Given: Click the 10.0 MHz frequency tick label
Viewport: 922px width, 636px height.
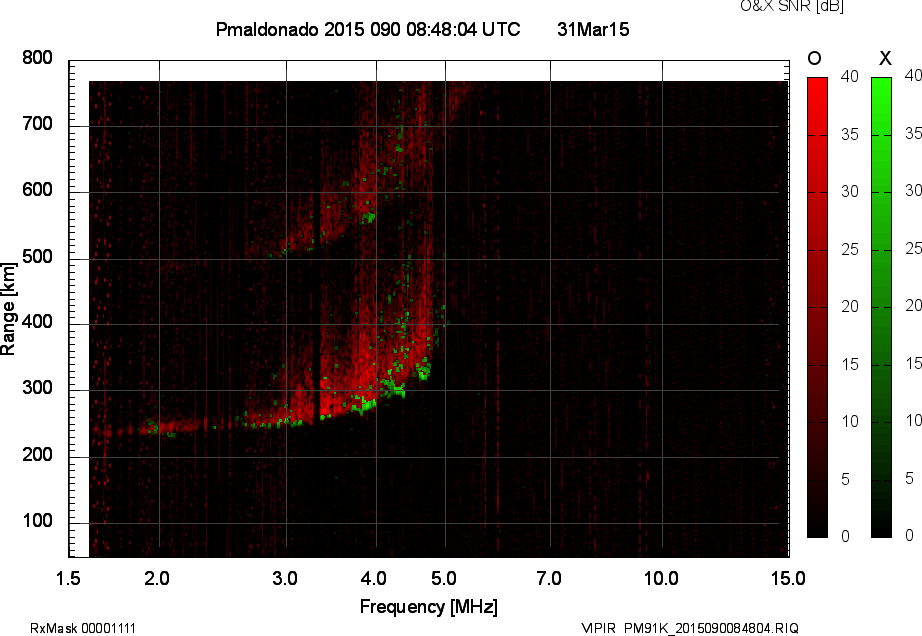Looking at the screenshot, I should click(661, 578).
